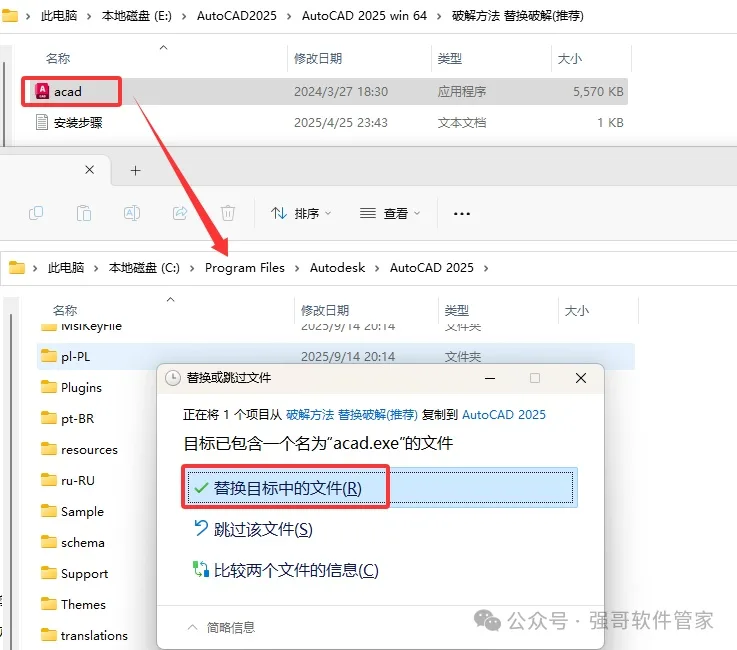This screenshot has height=650, width=737.
Task: Open AutoCAD 2025 destination link in dialog
Action: coord(504,415)
